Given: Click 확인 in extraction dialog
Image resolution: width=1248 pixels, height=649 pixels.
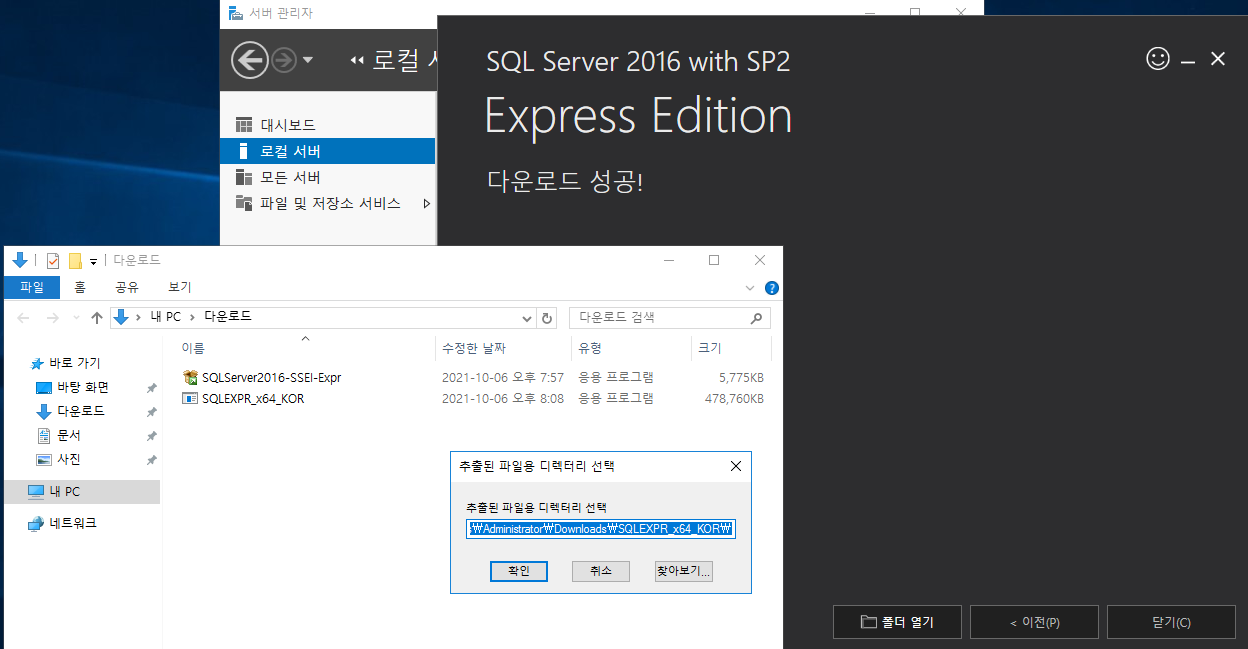Looking at the screenshot, I should [519, 571].
